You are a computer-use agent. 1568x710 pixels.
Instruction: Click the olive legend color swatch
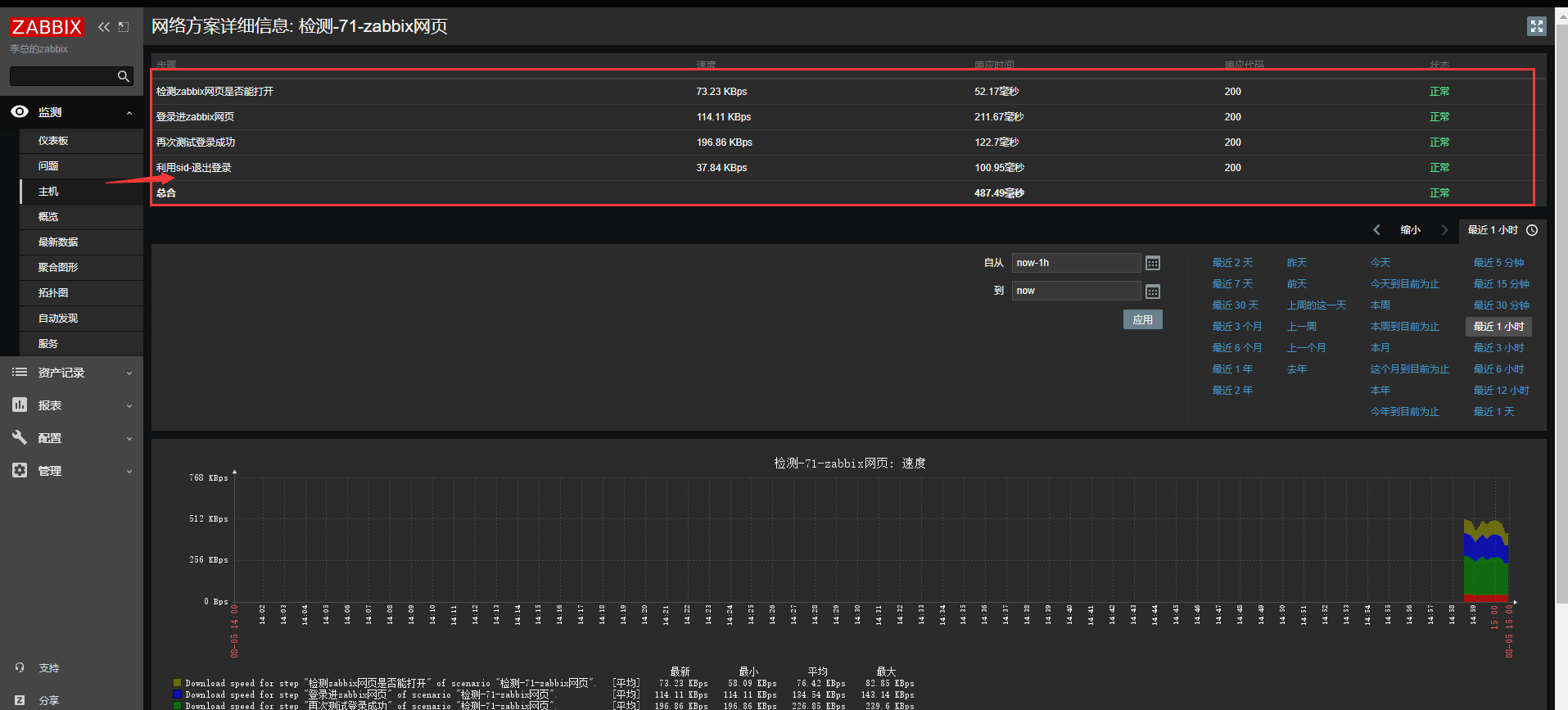click(177, 683)
